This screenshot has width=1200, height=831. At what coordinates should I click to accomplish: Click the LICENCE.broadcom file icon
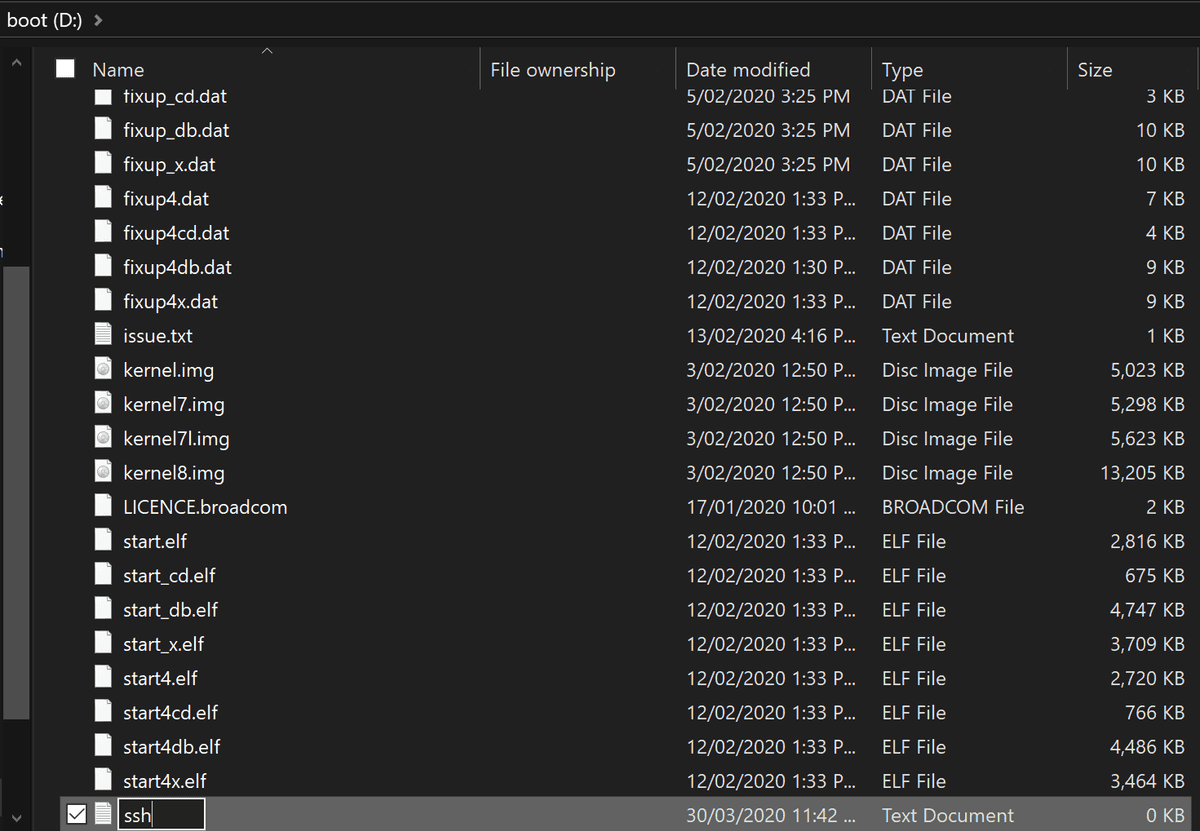[x=102, y=507]
